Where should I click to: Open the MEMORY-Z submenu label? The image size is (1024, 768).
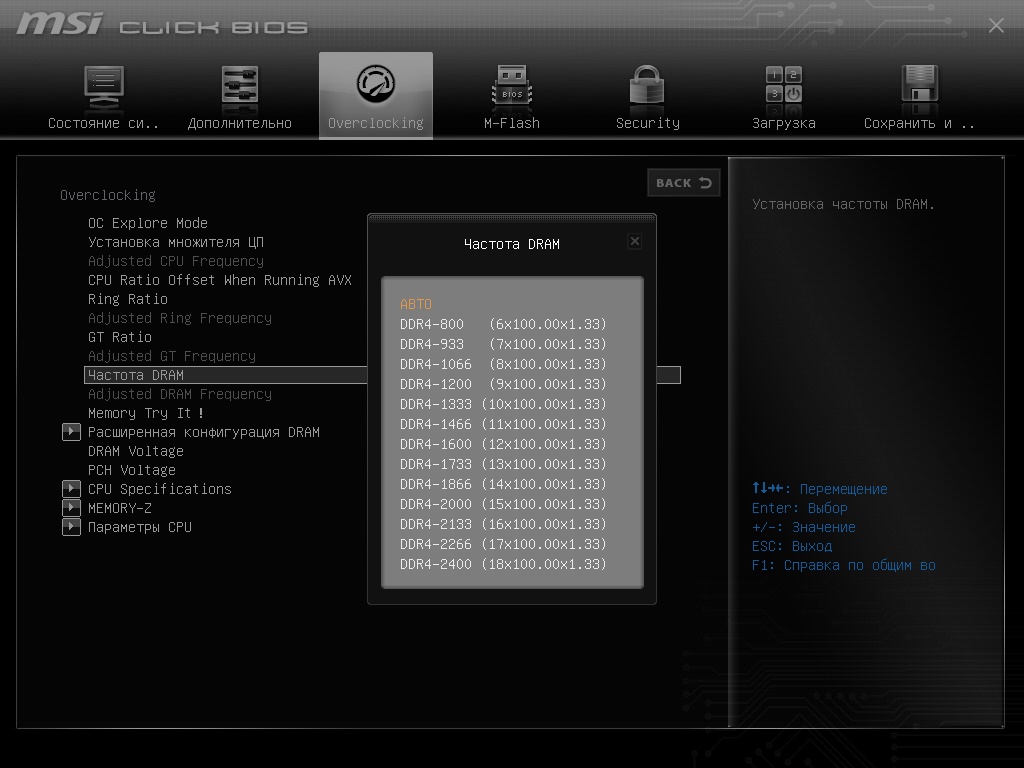pos(120,508)
